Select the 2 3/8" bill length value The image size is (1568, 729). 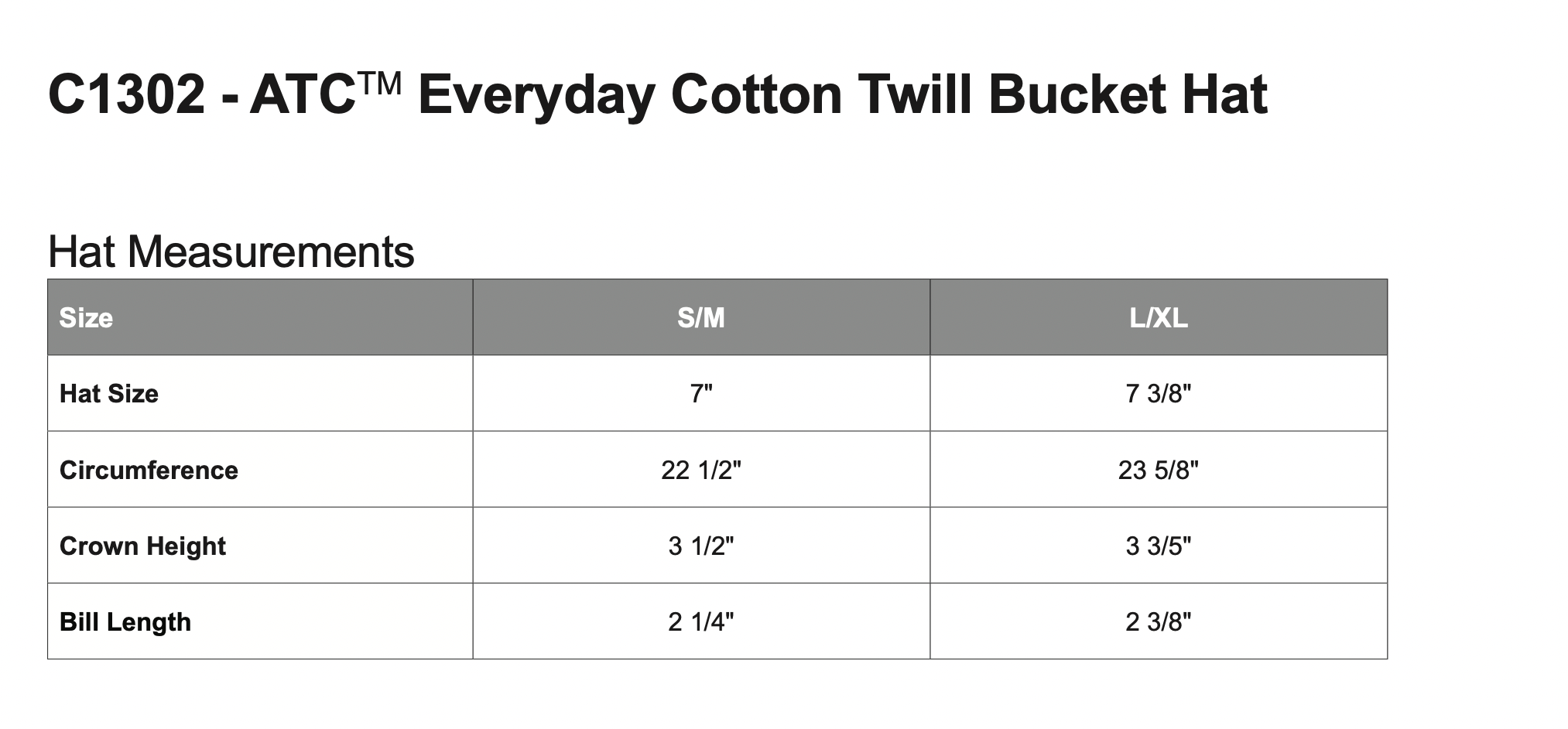[x=1158, y=621]
